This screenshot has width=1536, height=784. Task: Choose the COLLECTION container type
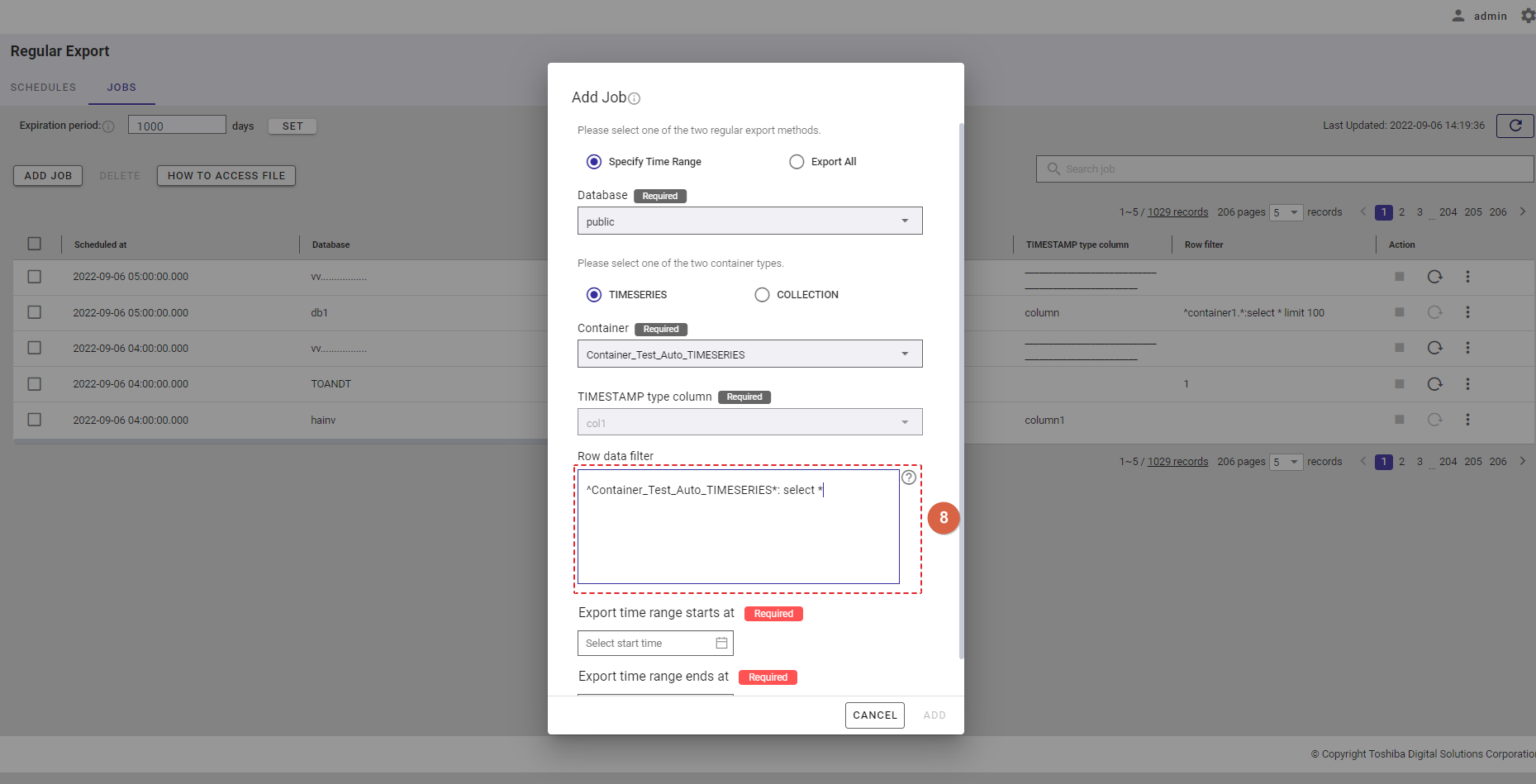coord(762,295)
